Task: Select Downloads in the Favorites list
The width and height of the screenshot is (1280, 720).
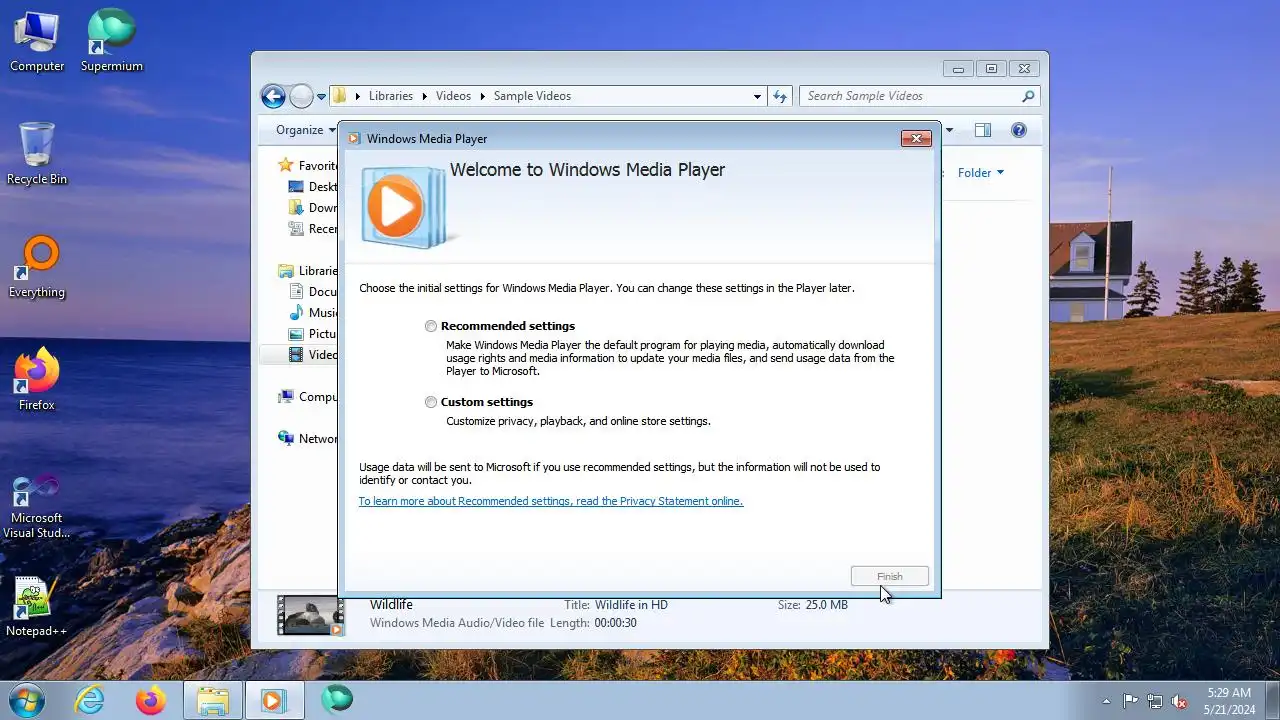Action: 313,208
